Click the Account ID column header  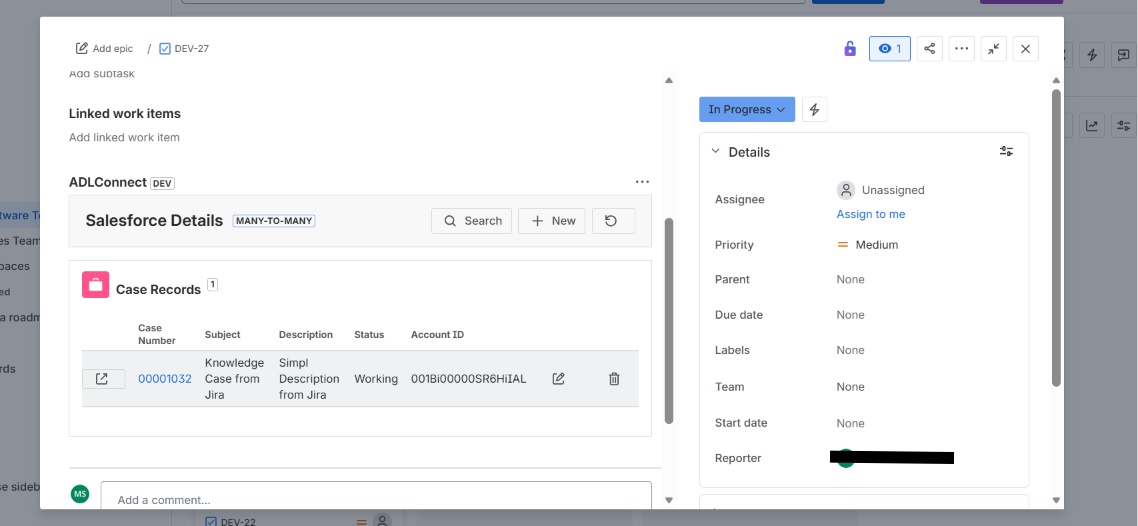click(x=438, y=334)
